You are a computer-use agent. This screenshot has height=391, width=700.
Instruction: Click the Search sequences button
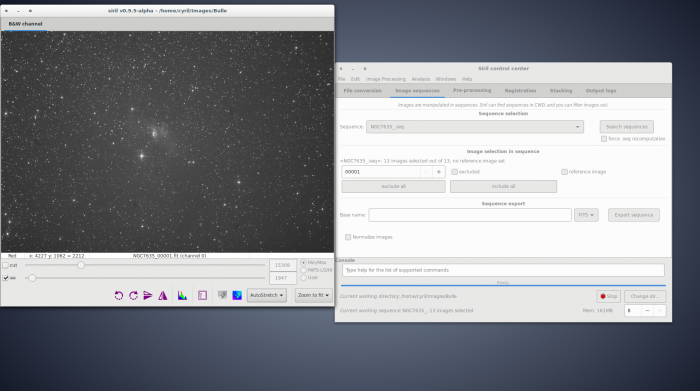coord(626,127)
